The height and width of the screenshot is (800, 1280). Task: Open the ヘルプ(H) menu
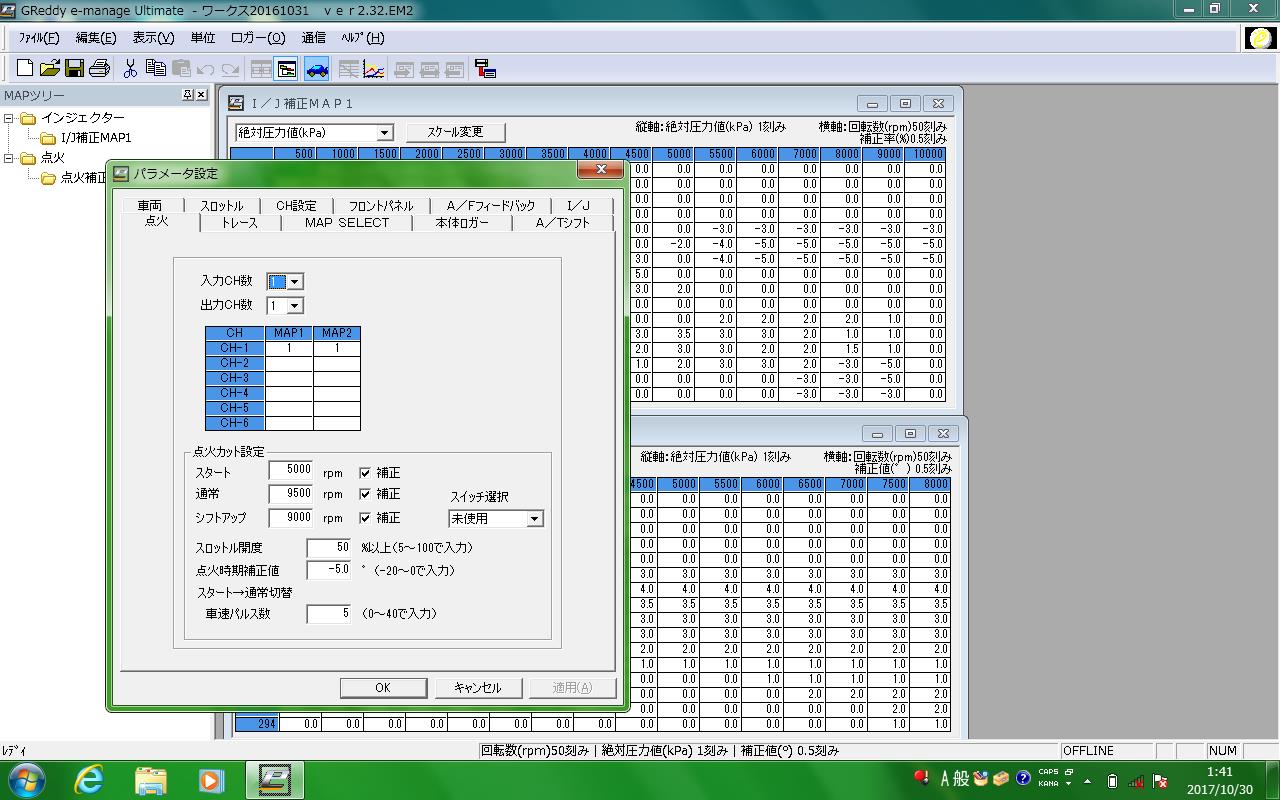point(362,38)
